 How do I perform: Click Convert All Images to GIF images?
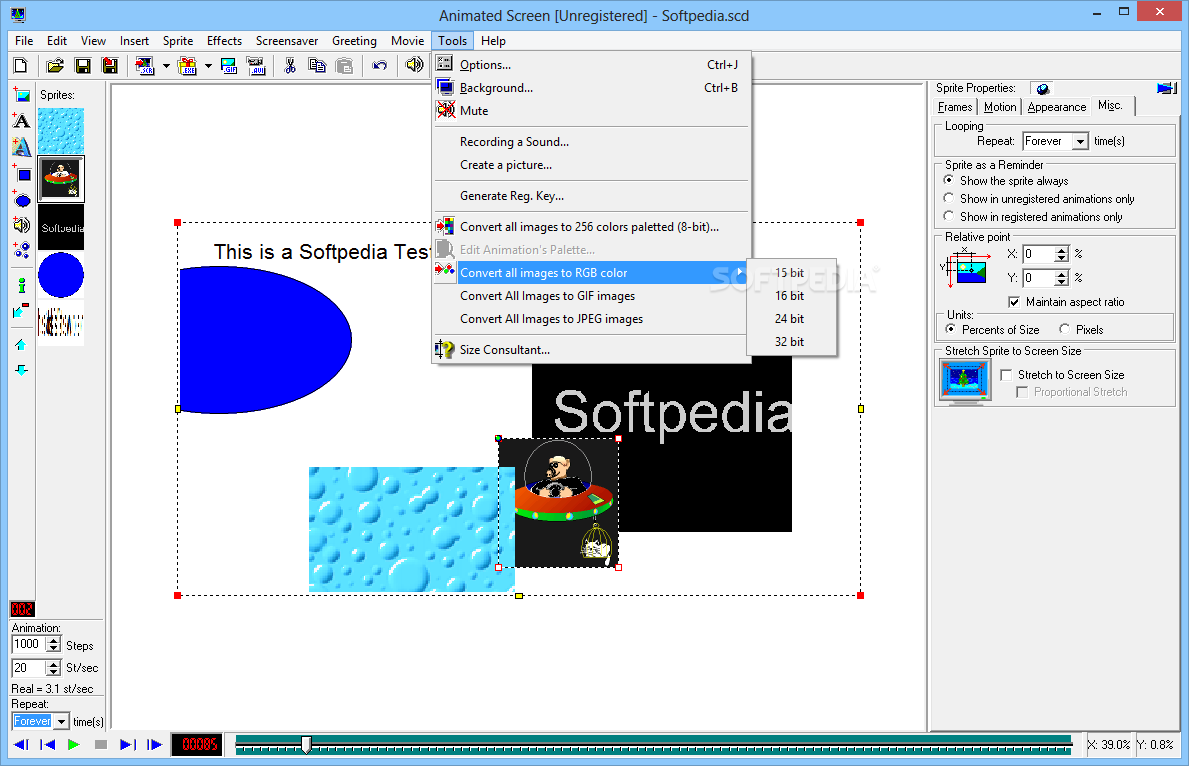tap(591, 296)
